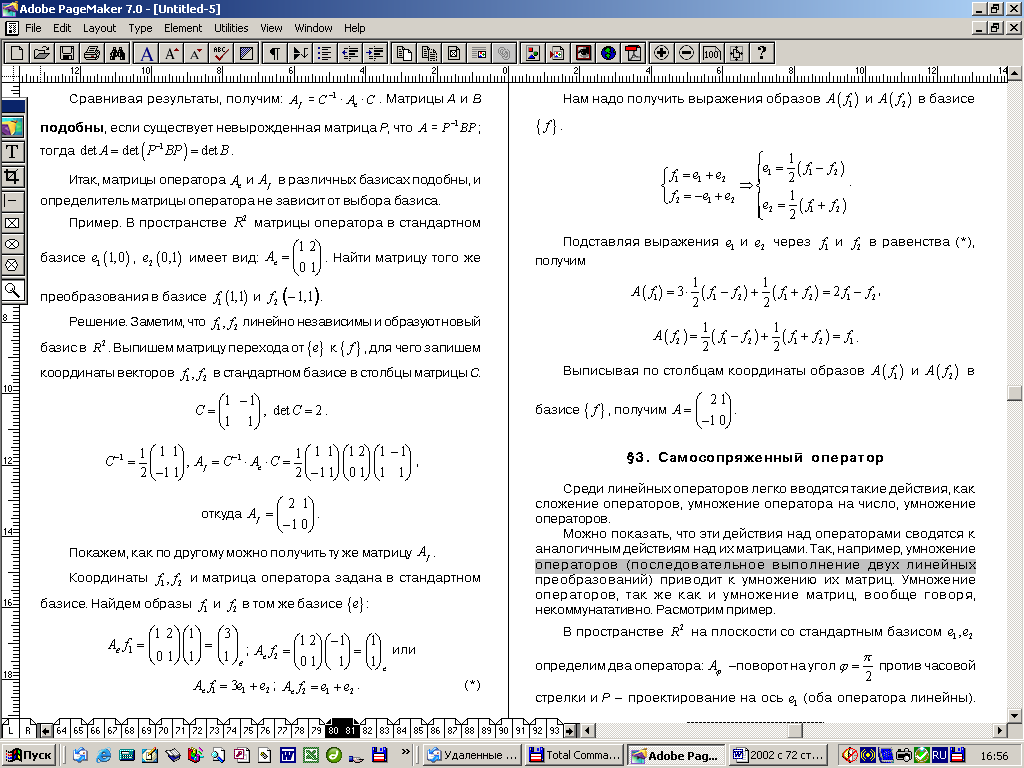The image size is (1024, 768).
Task: Click vertical scrollbar down arrow
Action: 1014,716
